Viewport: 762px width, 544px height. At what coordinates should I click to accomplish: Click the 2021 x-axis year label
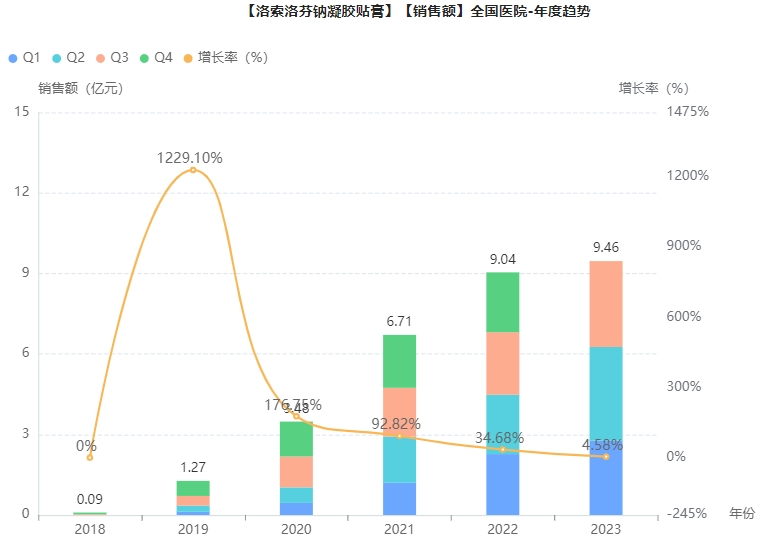tap(399, 529)
